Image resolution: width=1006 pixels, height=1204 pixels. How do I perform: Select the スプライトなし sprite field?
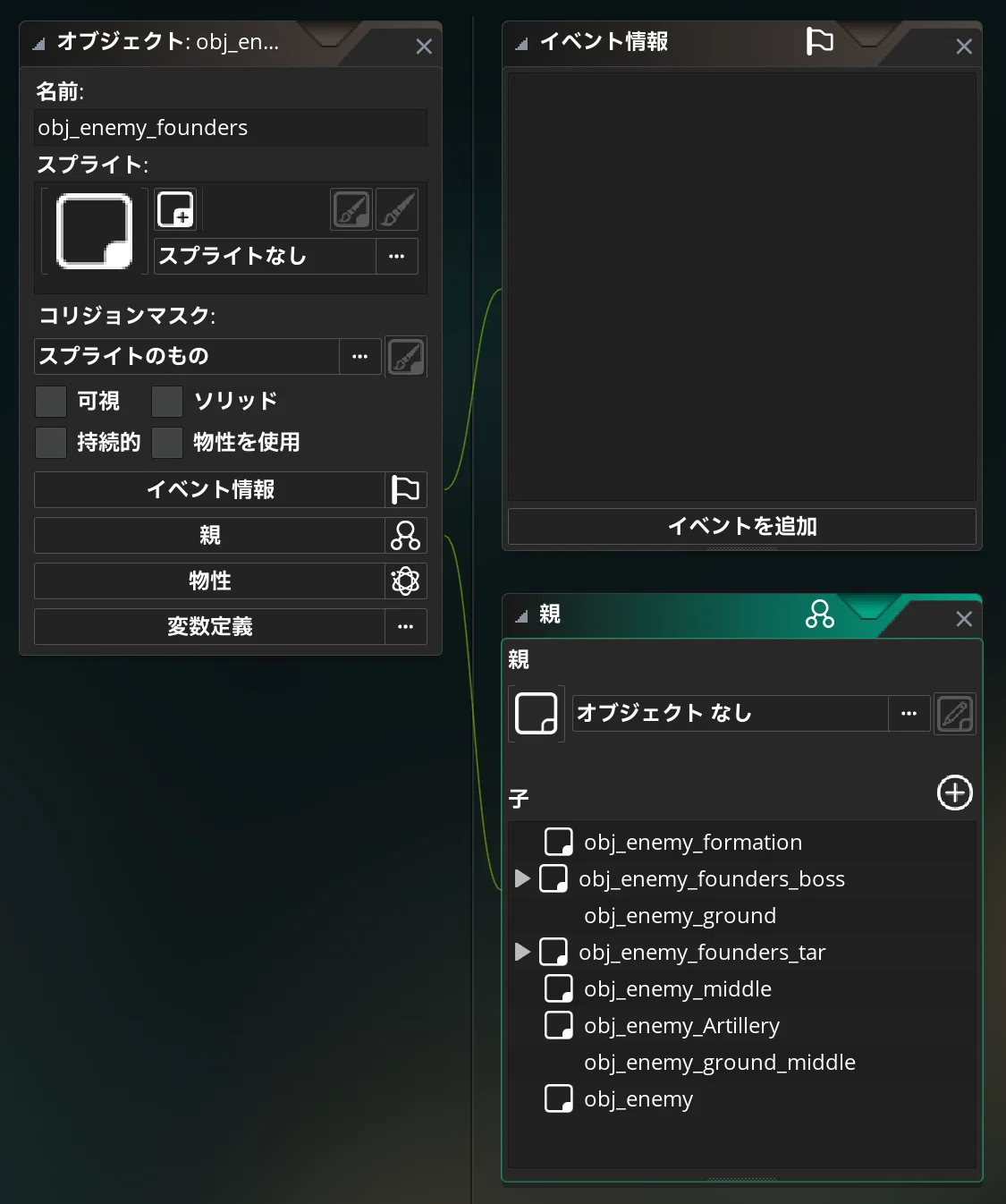click(265, 256)
